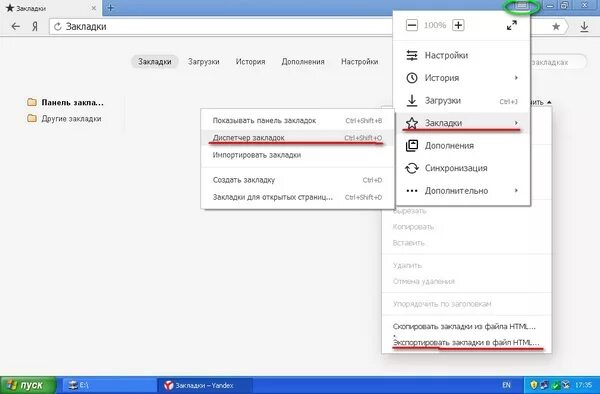Click the sliders icon next to Настройки
Image resolution: width=600 pixels, height=394 pixels.
412,55
